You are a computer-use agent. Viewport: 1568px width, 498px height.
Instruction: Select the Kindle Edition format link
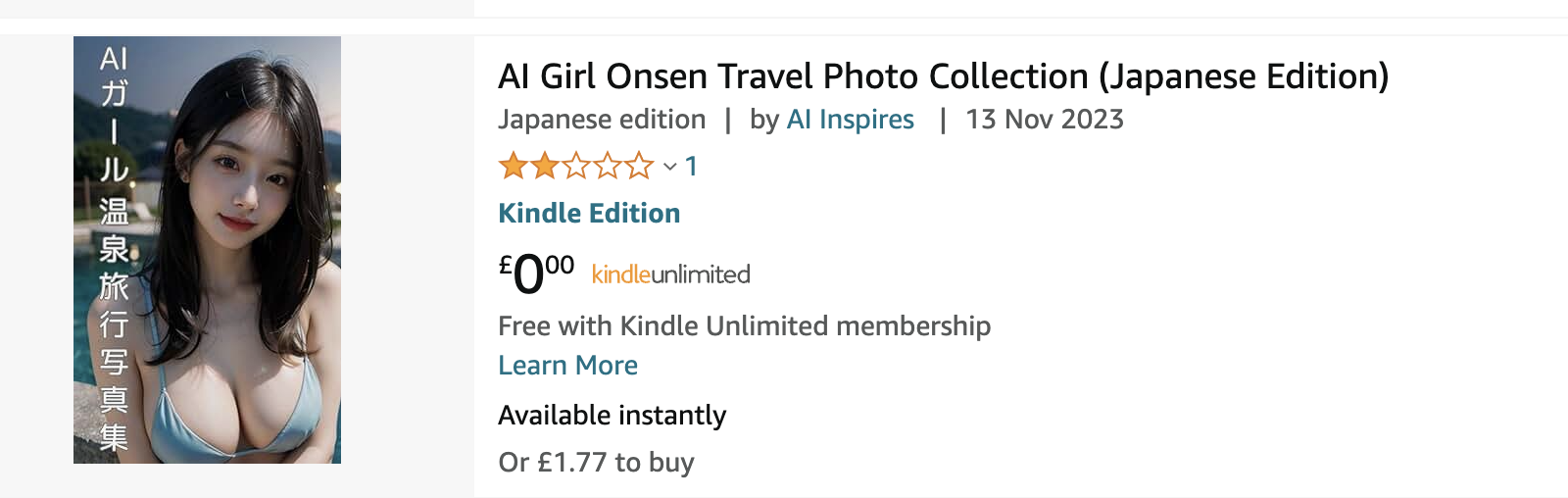pyautogui.click(x=589, y=214)
